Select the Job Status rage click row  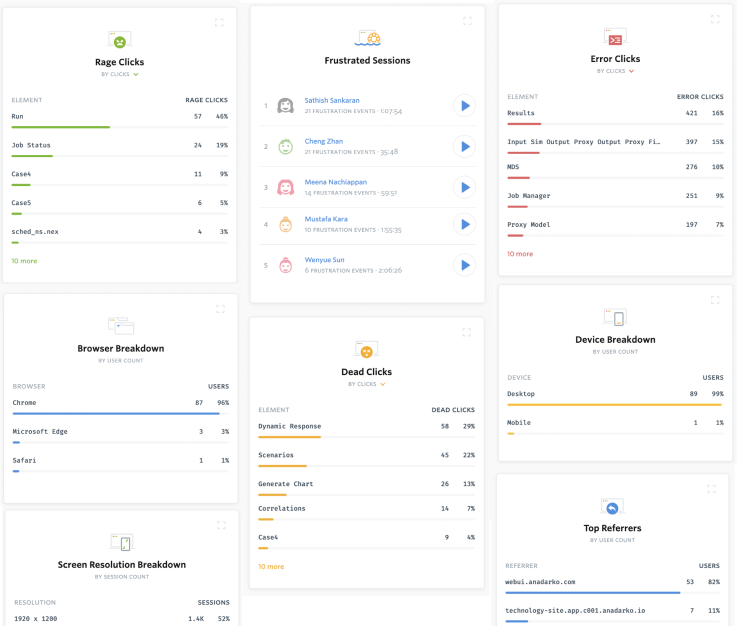[120, 149]
